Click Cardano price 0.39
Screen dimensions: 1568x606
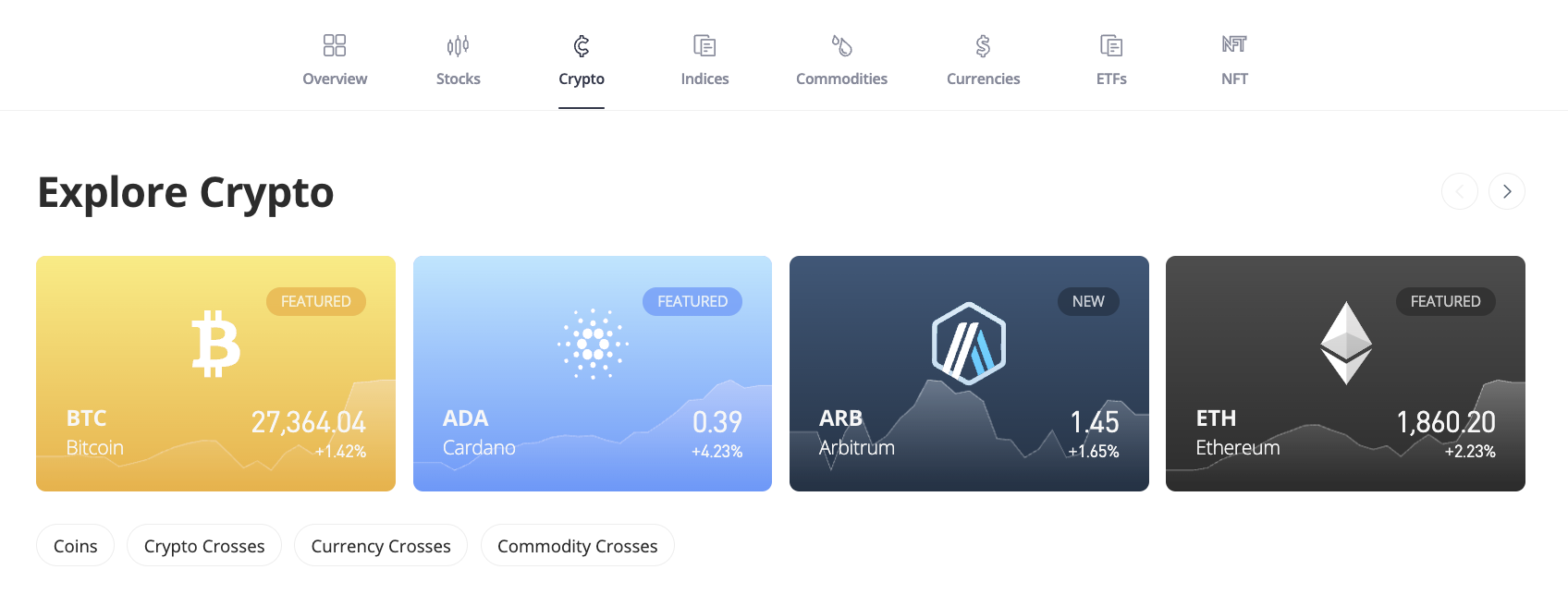pos(717,422)
